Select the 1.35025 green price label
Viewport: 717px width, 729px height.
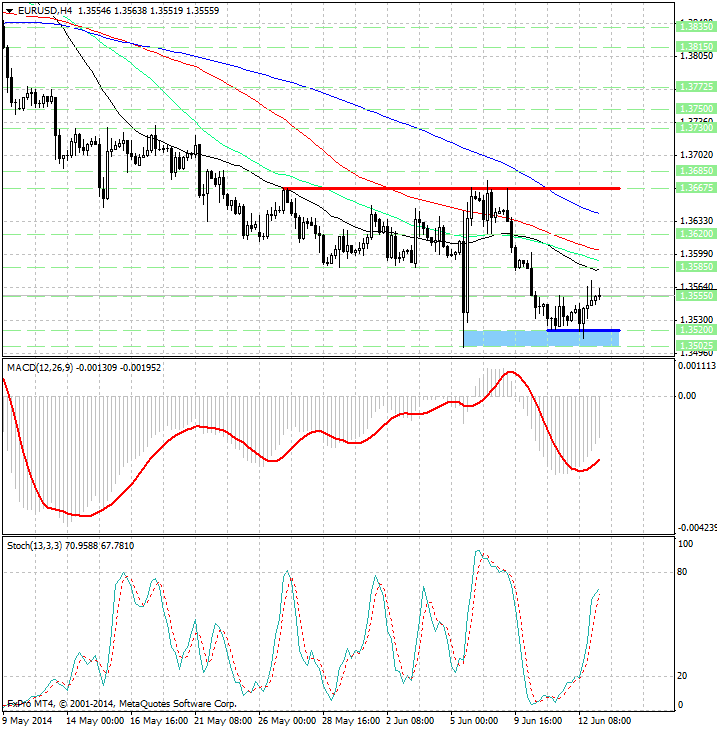[x=696, y=346]
